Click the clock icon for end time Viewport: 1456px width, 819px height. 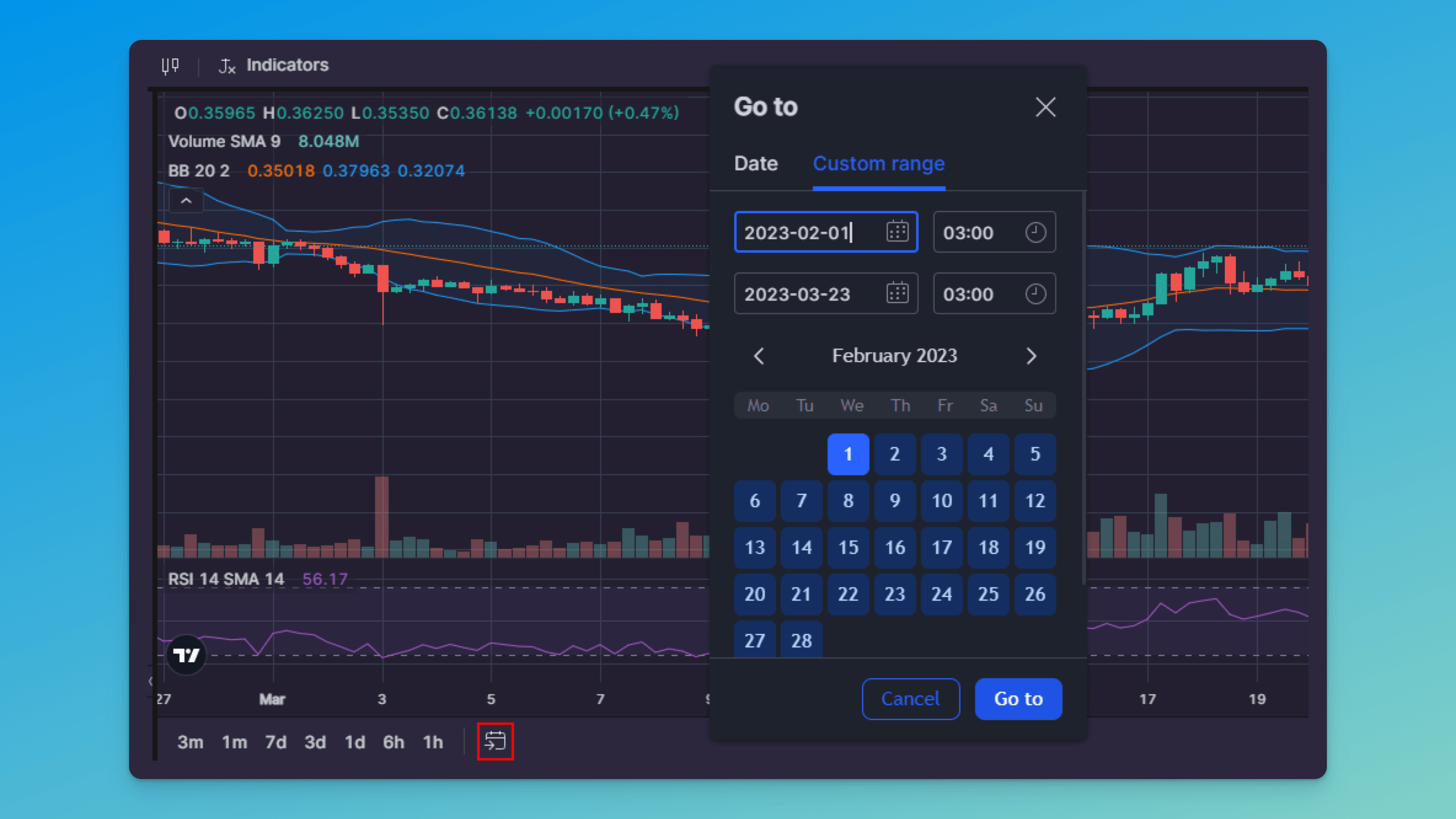(x=1035, y=294)
